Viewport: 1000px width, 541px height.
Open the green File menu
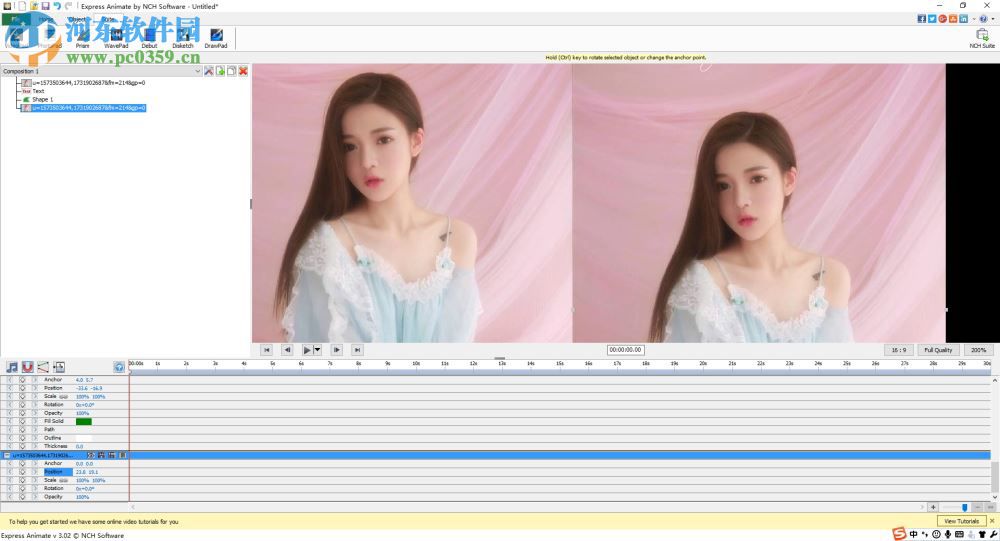click(x=16, y=19)
